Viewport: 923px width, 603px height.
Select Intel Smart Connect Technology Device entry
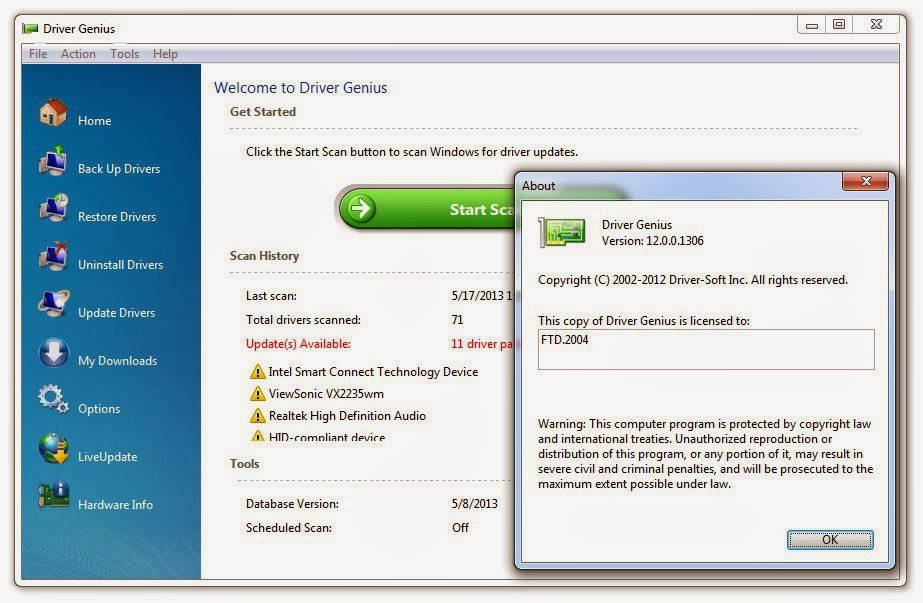373,372
